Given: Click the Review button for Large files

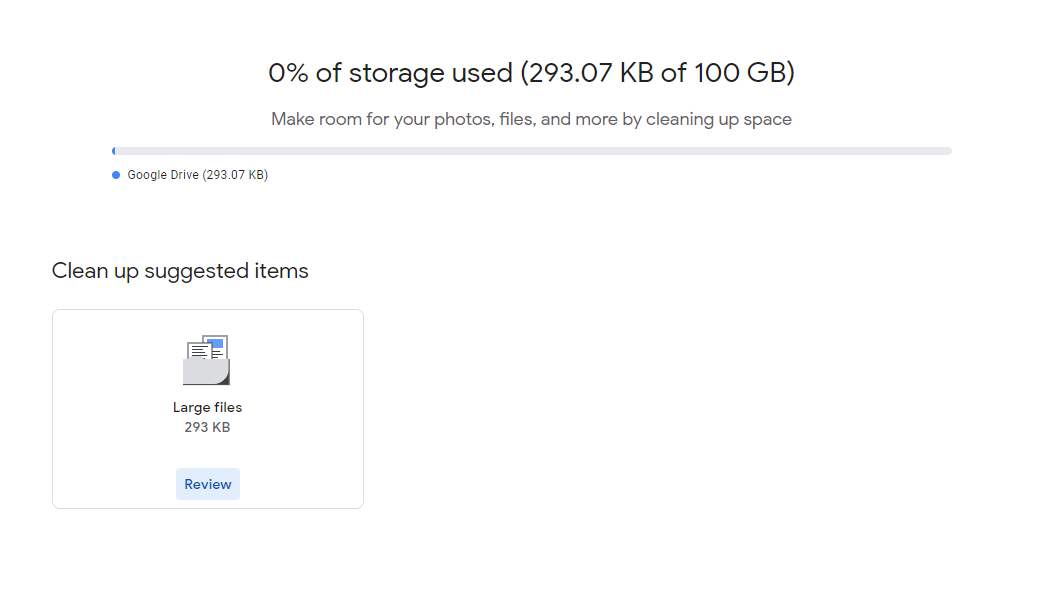Looking at the screenshot, I should point(208,484).
